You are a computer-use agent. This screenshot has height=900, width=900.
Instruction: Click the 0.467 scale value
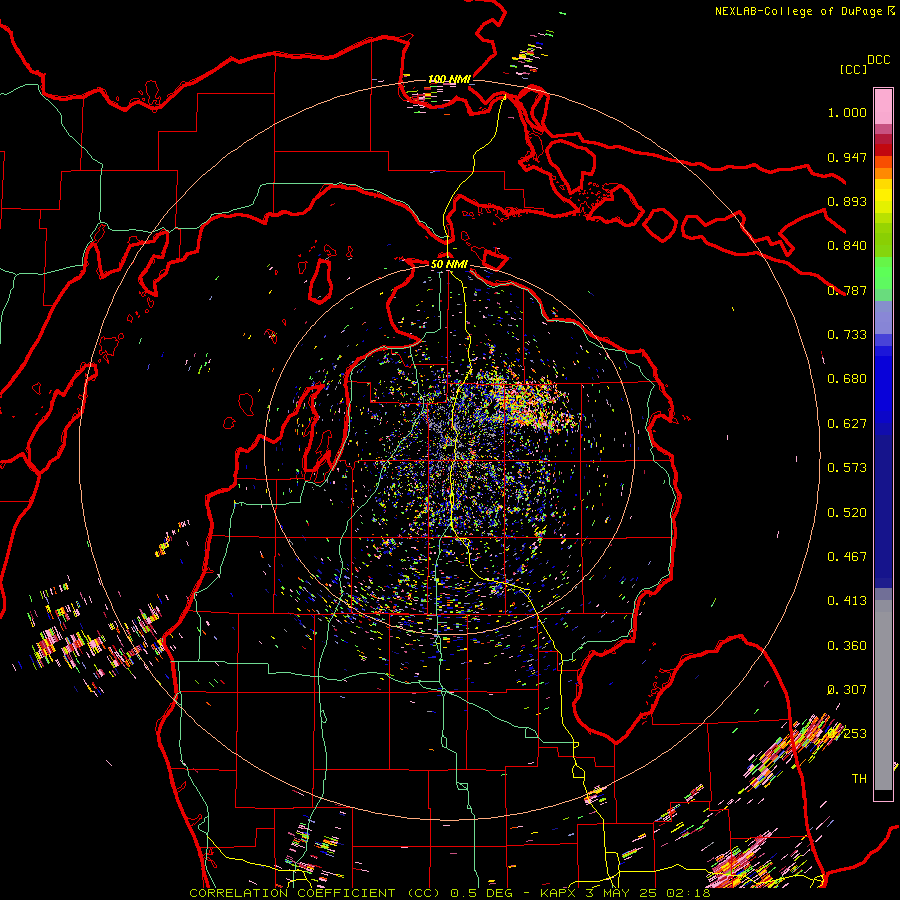847,557
